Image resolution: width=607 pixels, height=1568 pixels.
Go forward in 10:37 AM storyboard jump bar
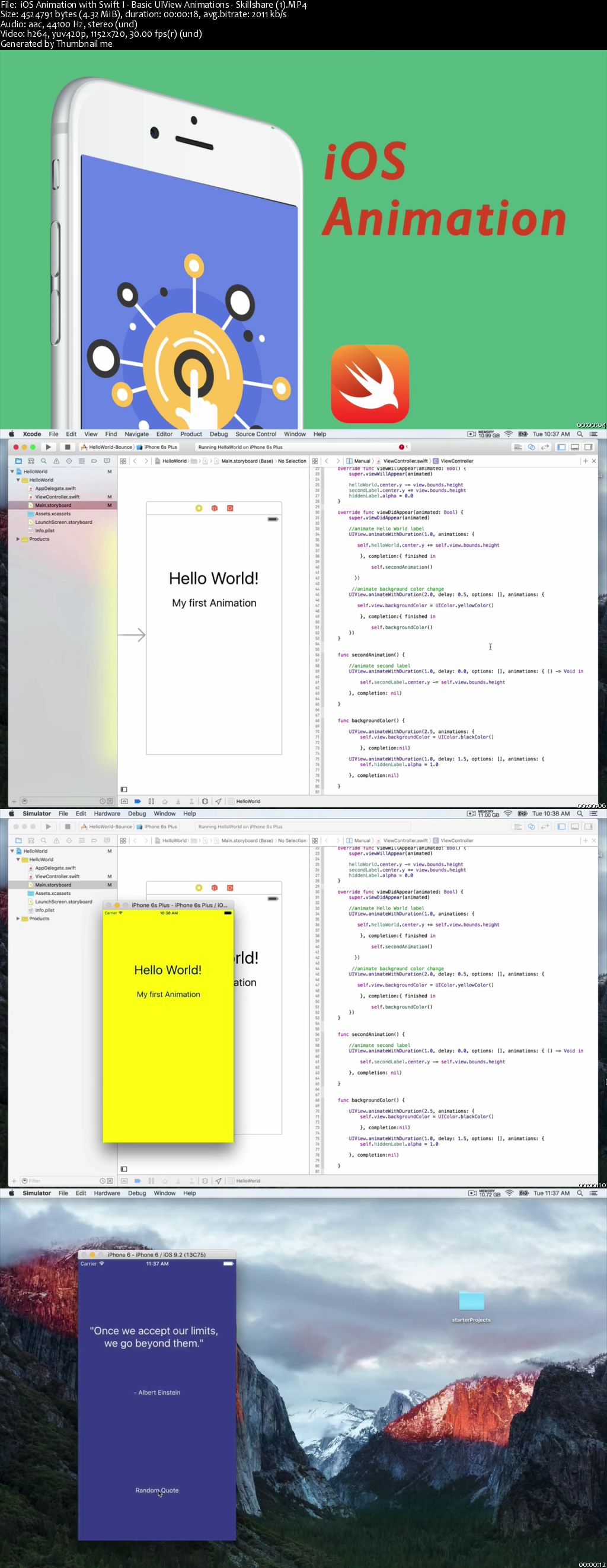tap(146, 461)
